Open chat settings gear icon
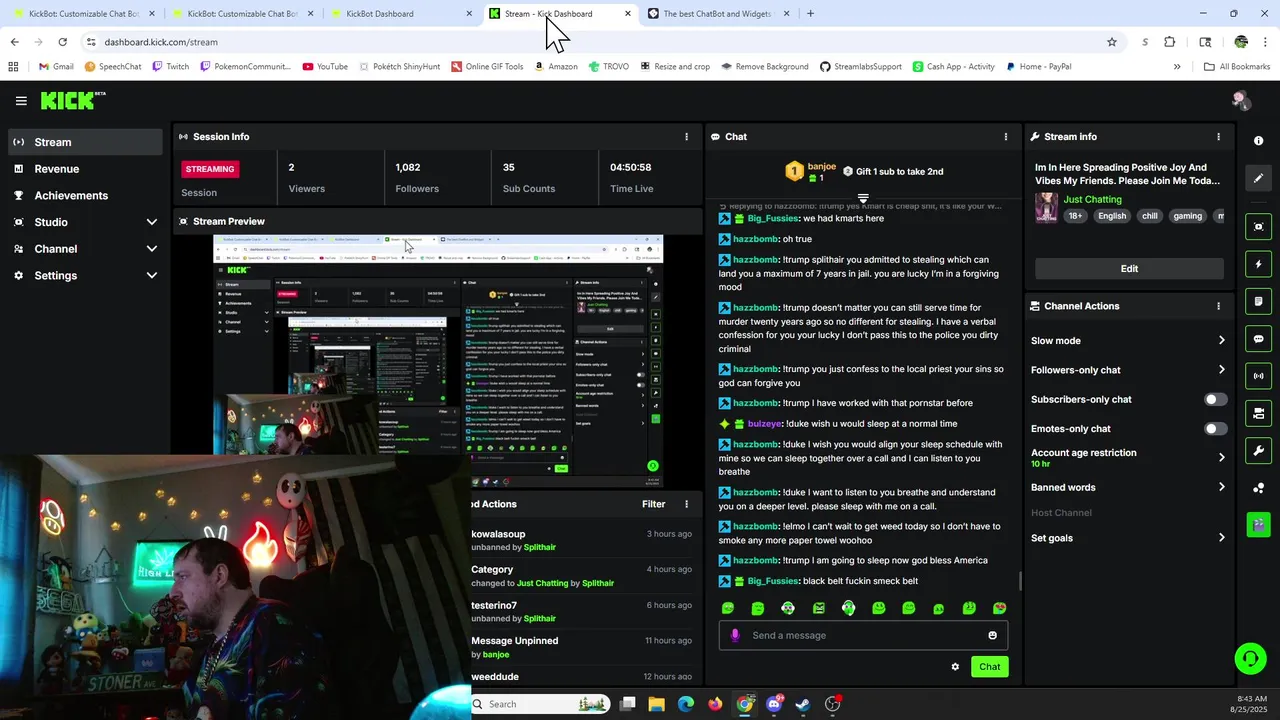The height and width of the screenshot is (720, 1280). pos(955,667)
